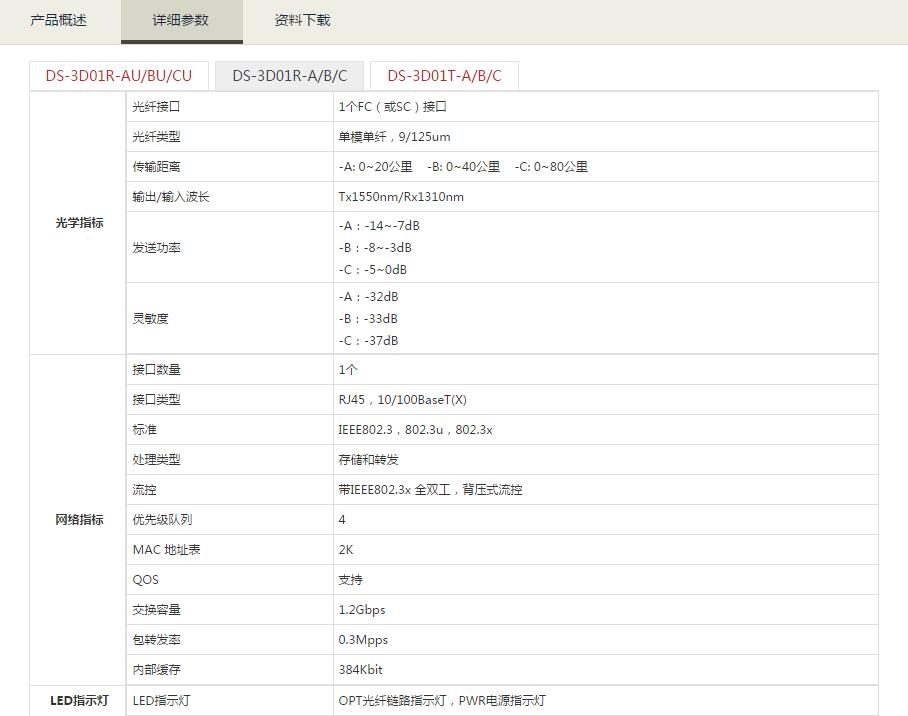The image size is (908, 716).
Task: Select the DS-3D01R-AU/BU/CU model tab
Action: [x=119, y=76]
